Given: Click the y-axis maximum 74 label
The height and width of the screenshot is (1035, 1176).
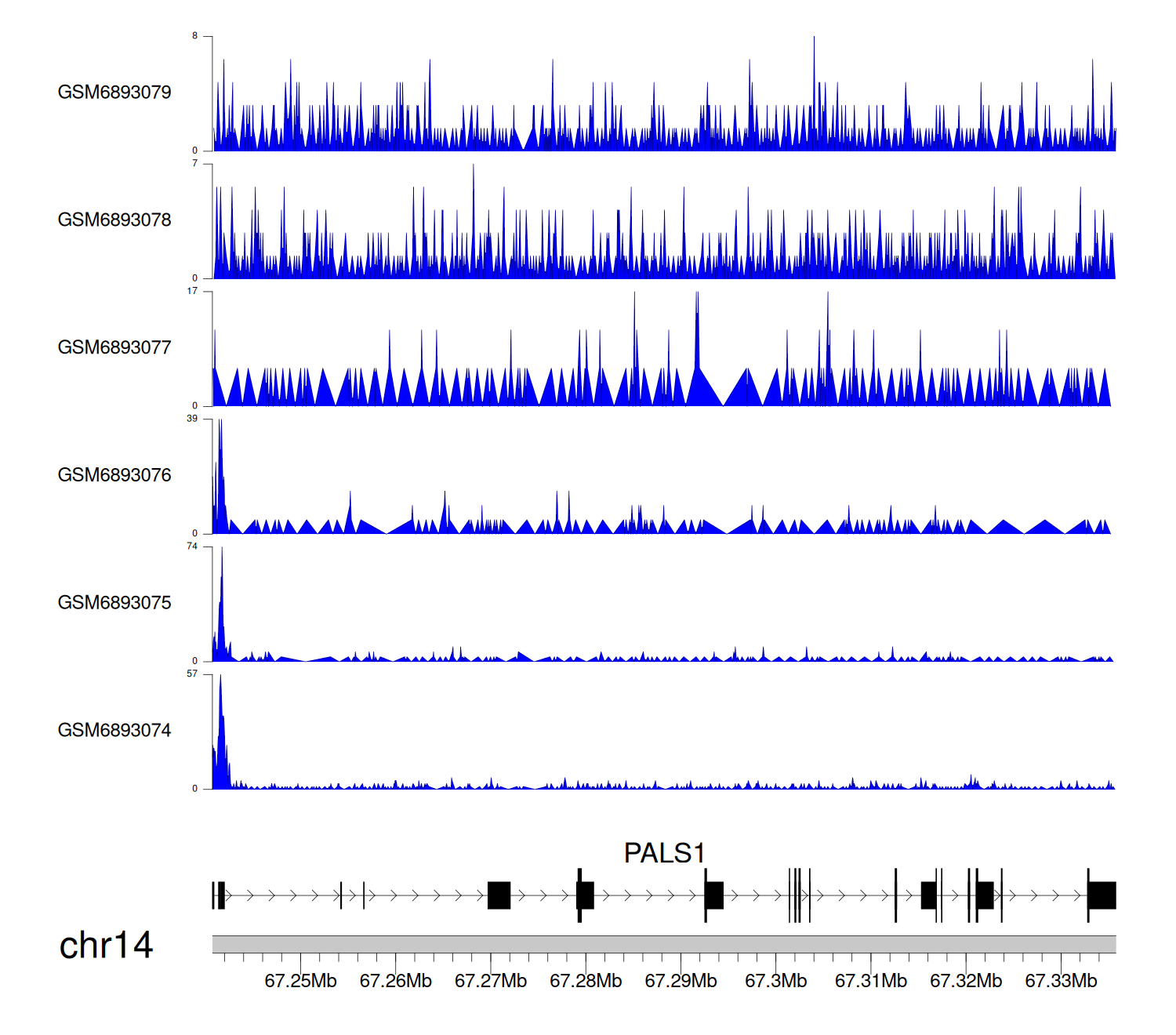Looking at the screenshot, I should [x=192, y=547].
